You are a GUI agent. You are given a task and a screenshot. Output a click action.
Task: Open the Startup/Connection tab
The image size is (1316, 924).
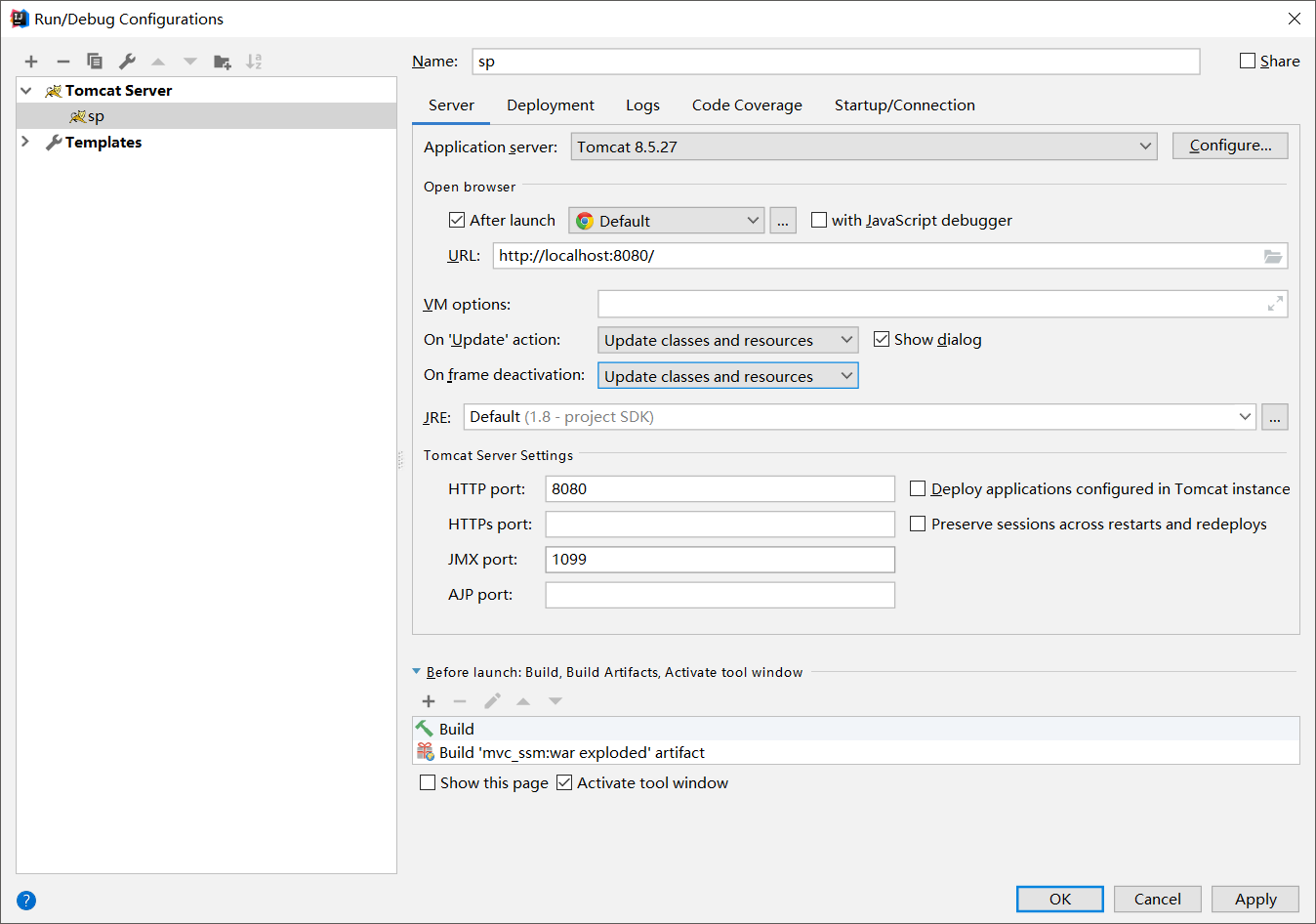(x=905, y=105)
